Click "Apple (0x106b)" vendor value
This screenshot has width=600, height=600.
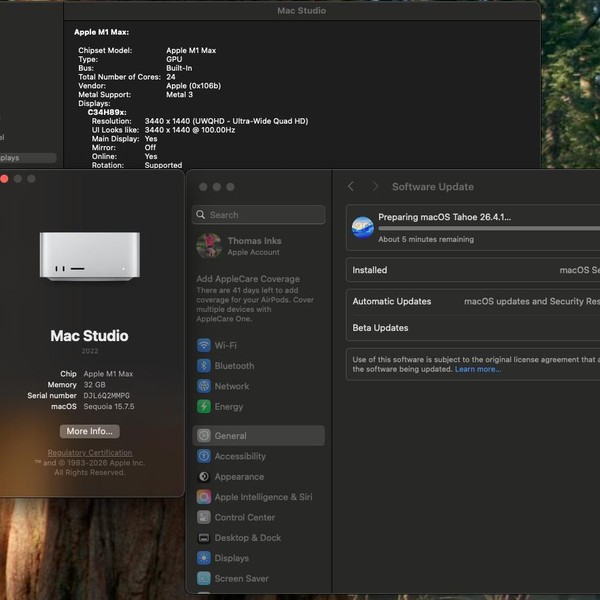point(193,86)
